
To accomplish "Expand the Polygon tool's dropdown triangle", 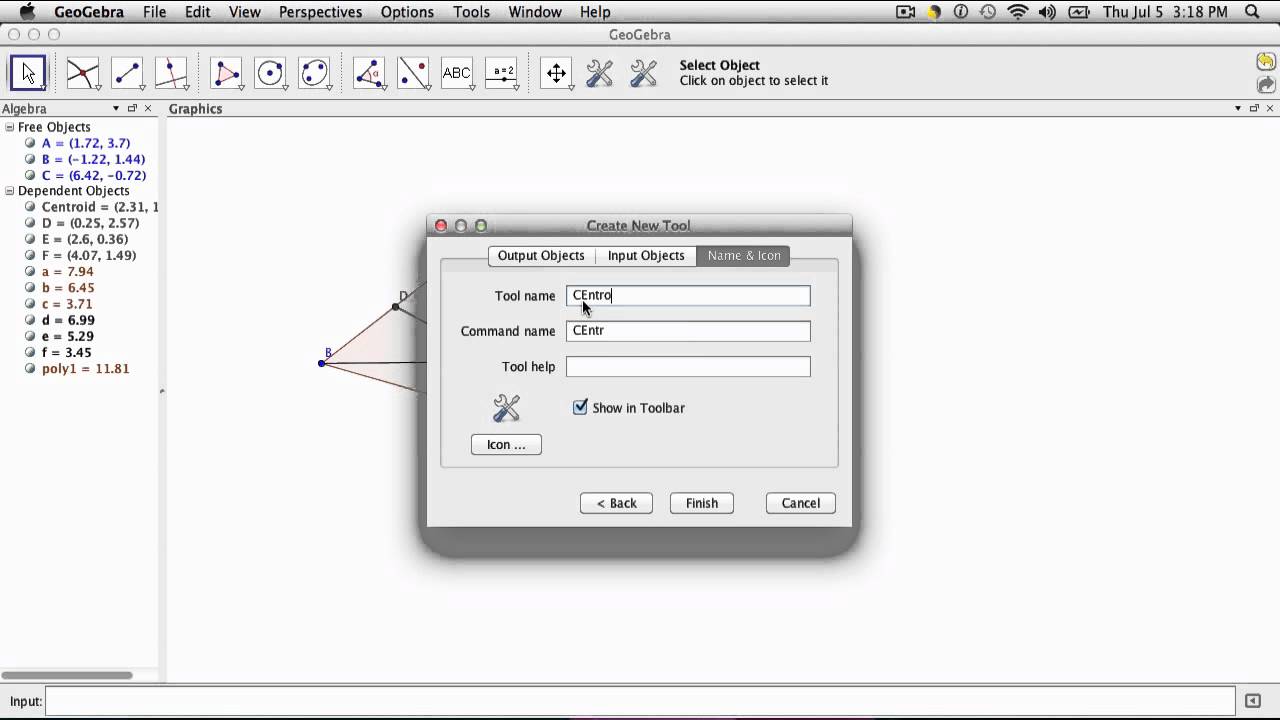I will pyautogui.click(x=241, y=87).
